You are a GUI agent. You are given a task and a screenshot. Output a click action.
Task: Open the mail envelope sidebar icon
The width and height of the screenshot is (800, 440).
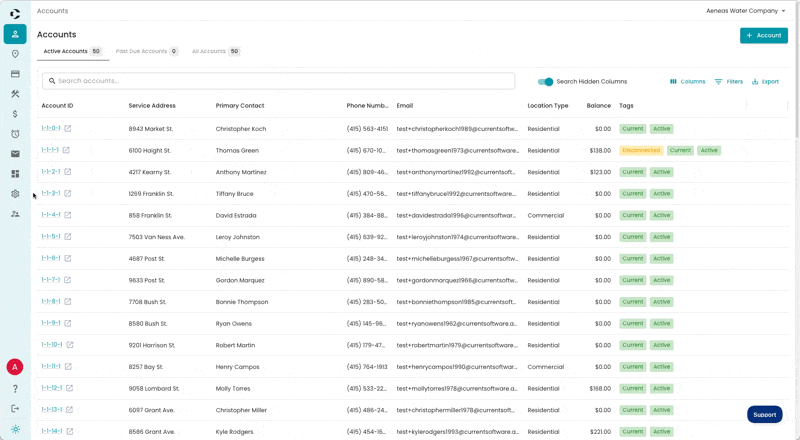pyautogui.click(x=15, y=154)
